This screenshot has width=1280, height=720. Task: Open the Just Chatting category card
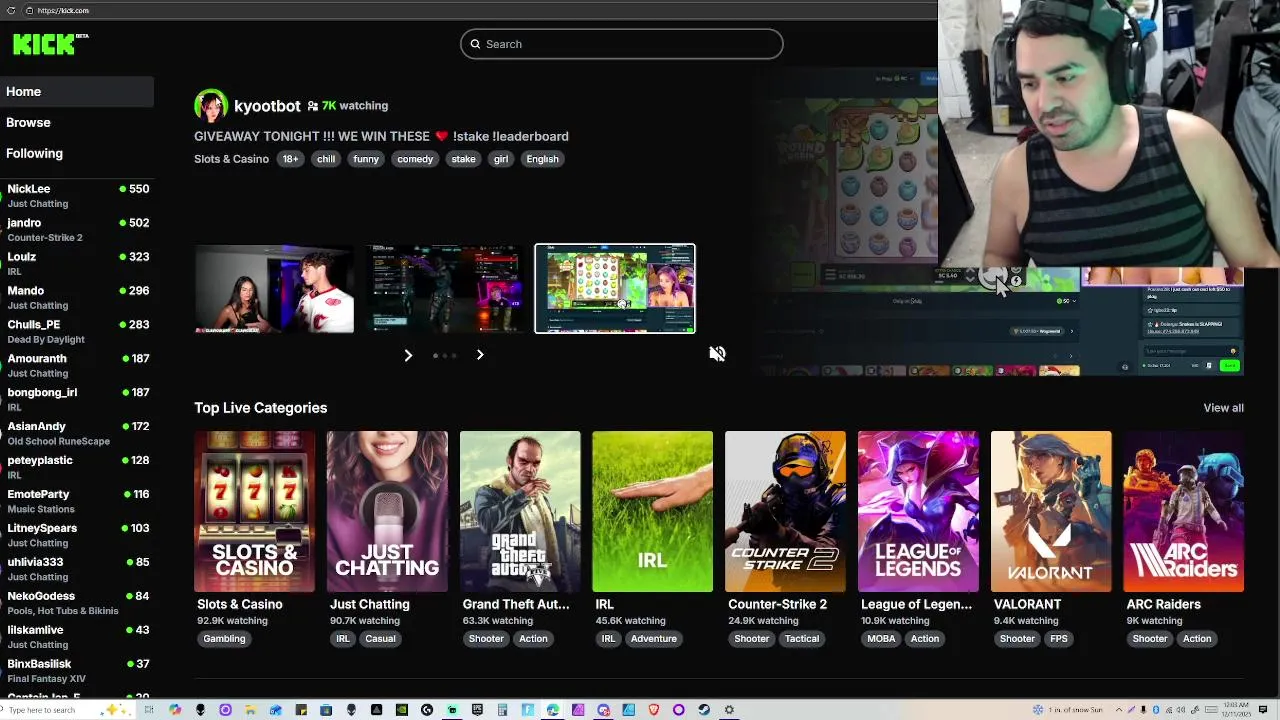[x=387, y=511]
